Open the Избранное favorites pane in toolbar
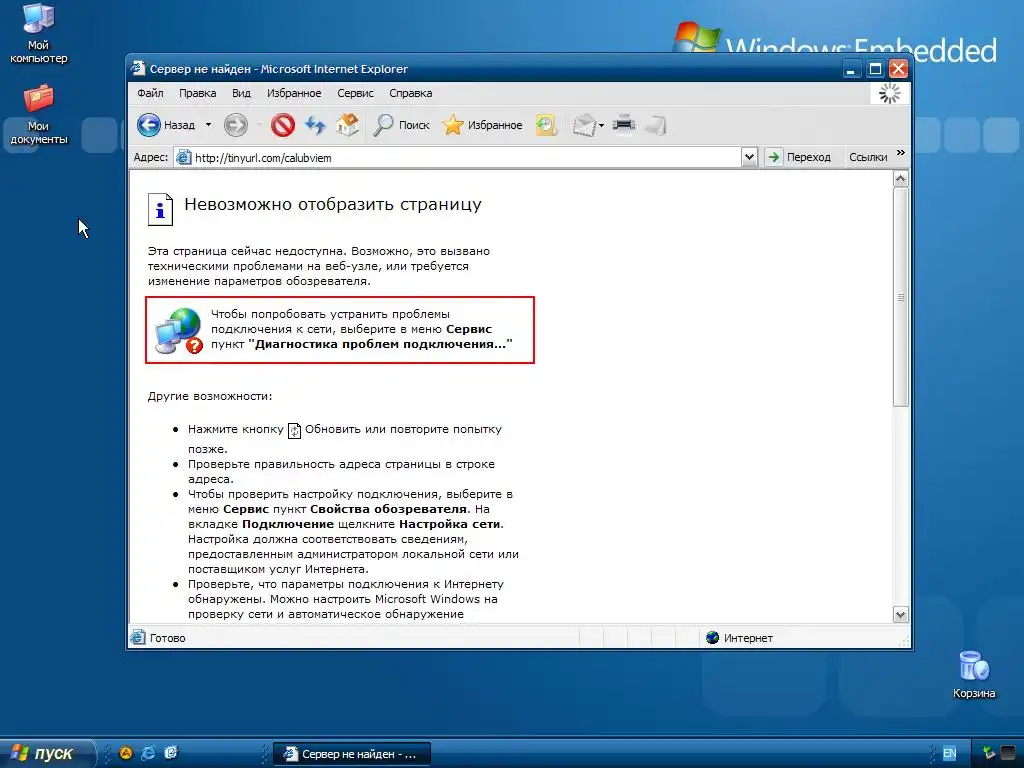This screenshot has height=768, width=1024. 483,125
